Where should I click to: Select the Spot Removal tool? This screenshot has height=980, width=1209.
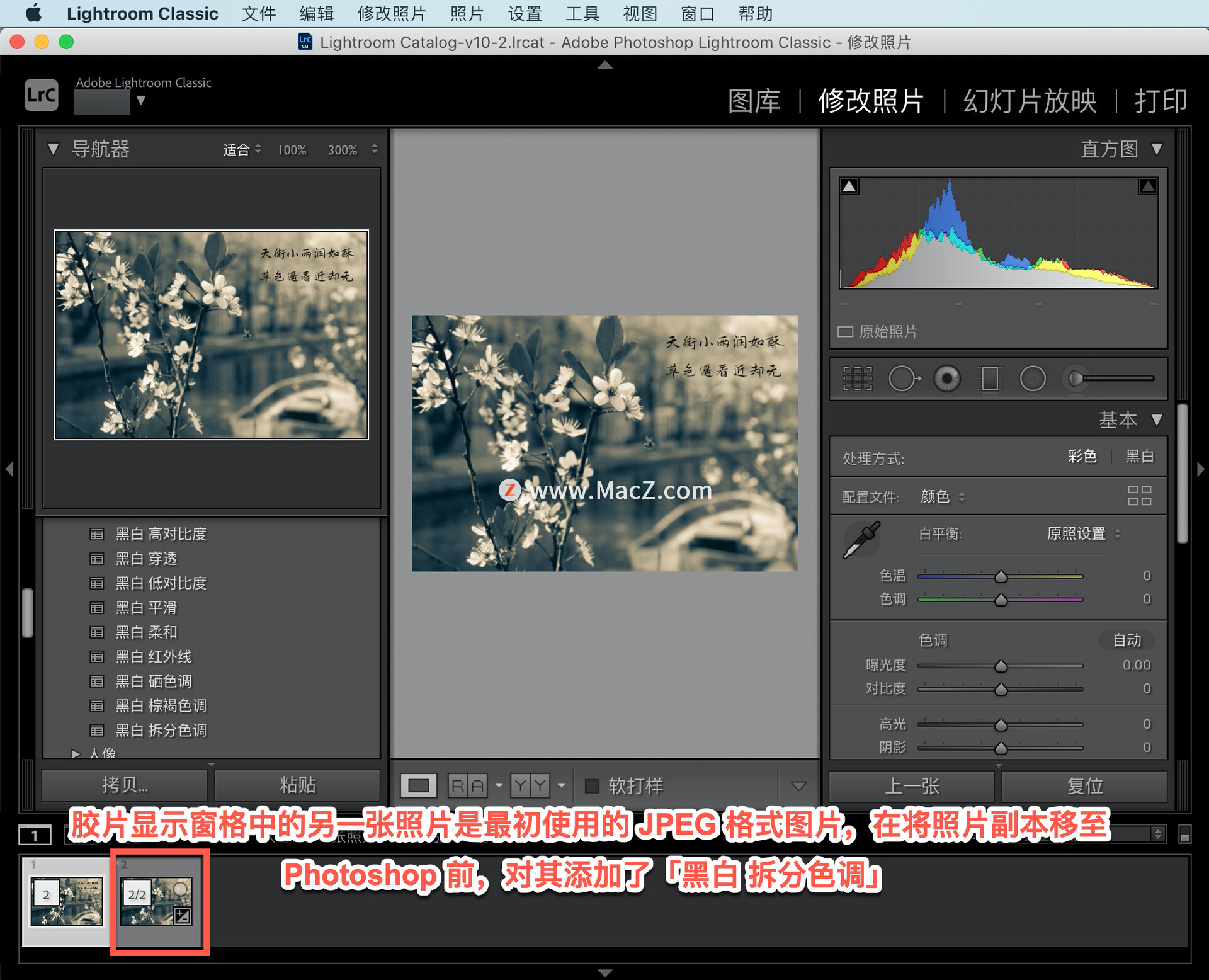click(904, 379)
